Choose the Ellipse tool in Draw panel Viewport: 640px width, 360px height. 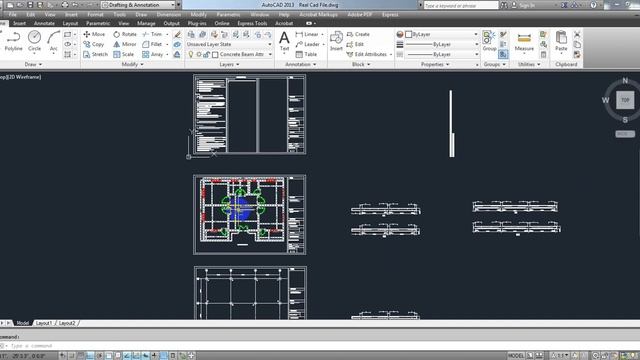[68, 44]
